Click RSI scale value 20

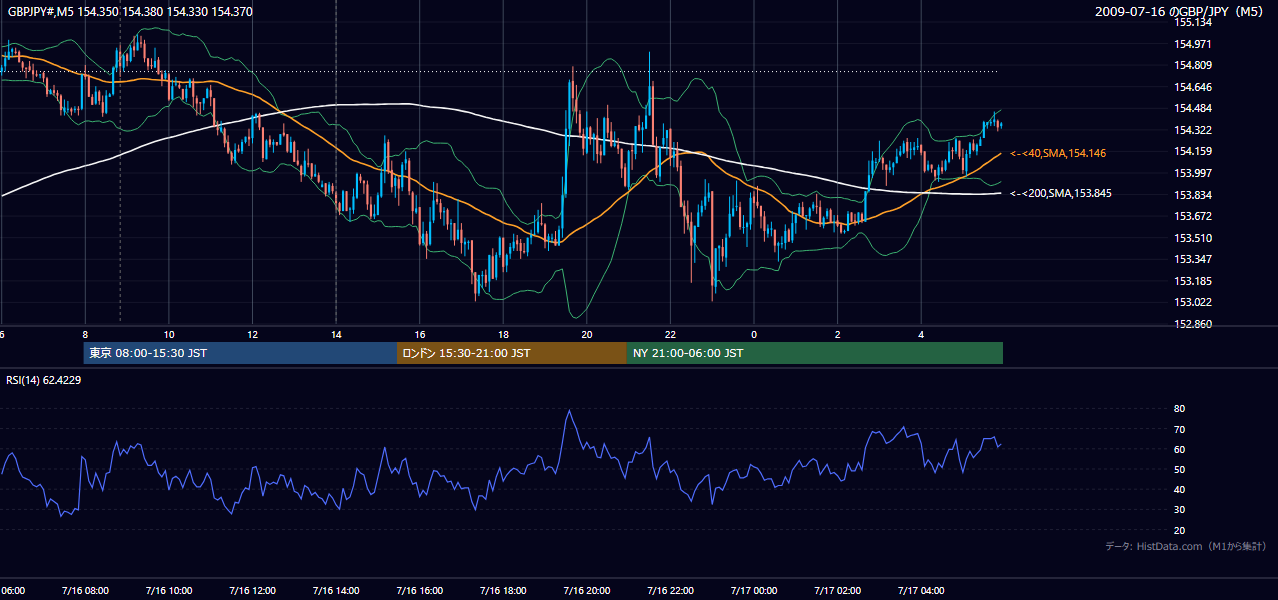pyautogui.click(x=1179, y=530)
